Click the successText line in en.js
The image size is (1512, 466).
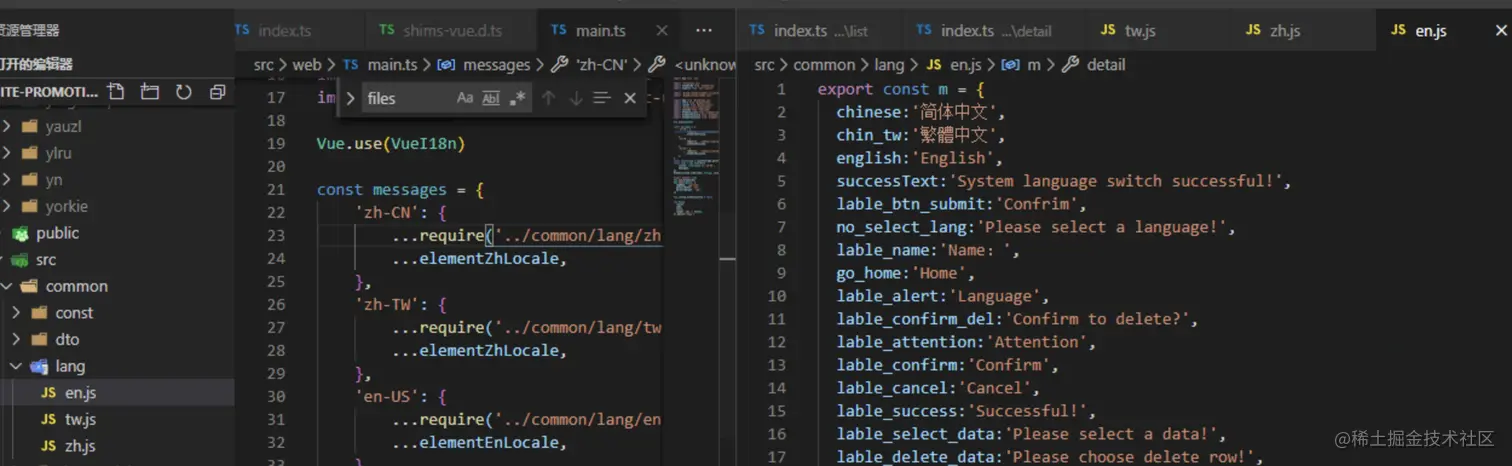pyautogui.click(x=1064, y=181)
